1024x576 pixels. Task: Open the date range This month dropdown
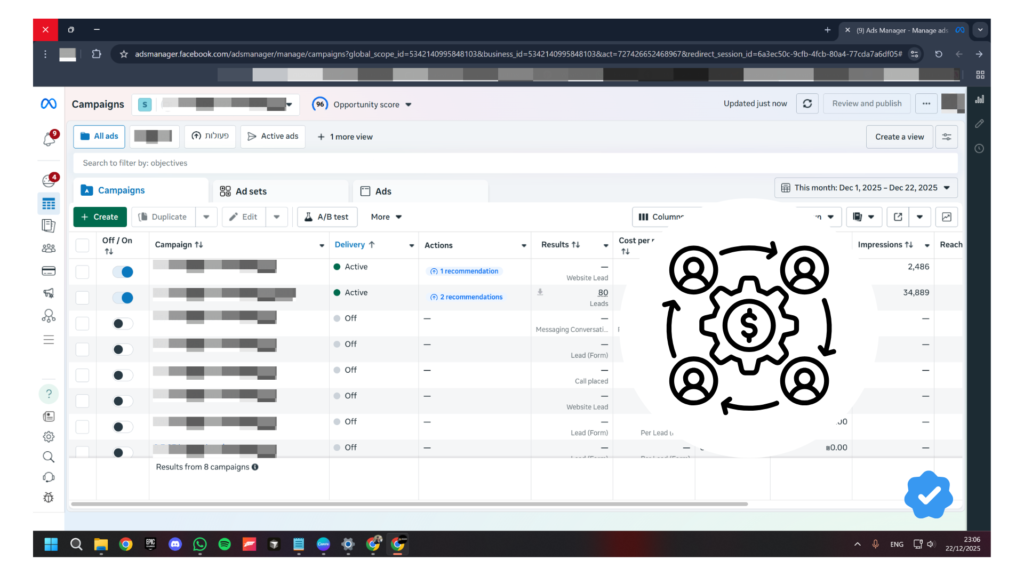coord(866,188)
